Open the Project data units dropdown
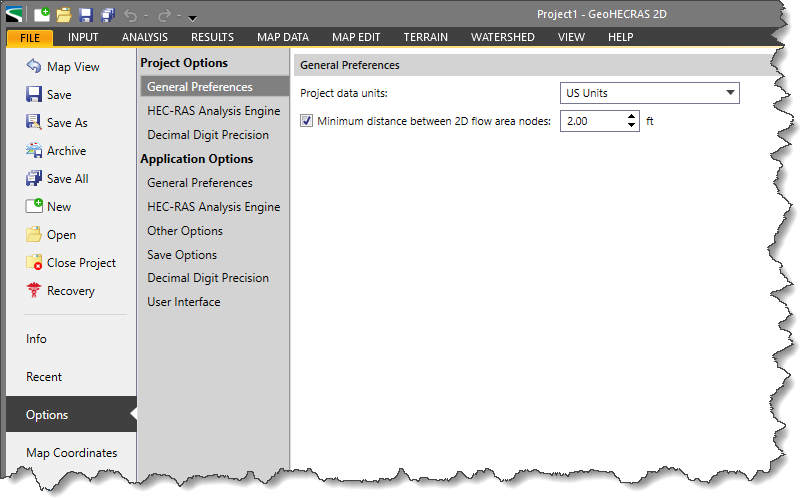Viewport: 805px width, 499px height. [730, 94]
